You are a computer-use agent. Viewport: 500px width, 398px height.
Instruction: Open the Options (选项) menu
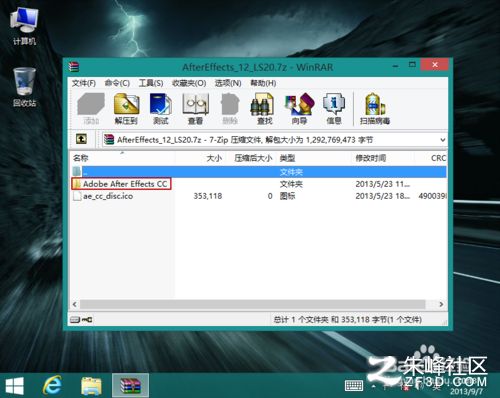coord(228,83)
